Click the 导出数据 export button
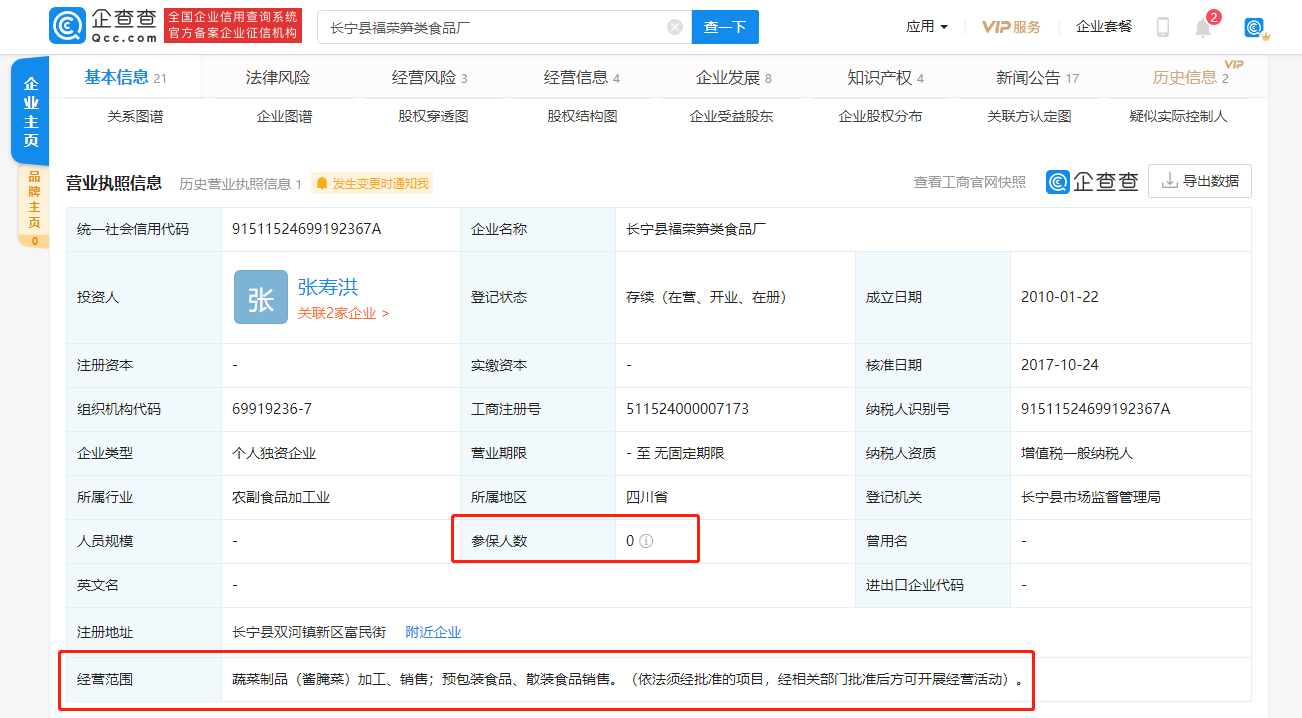 (x=1199, y=181)
